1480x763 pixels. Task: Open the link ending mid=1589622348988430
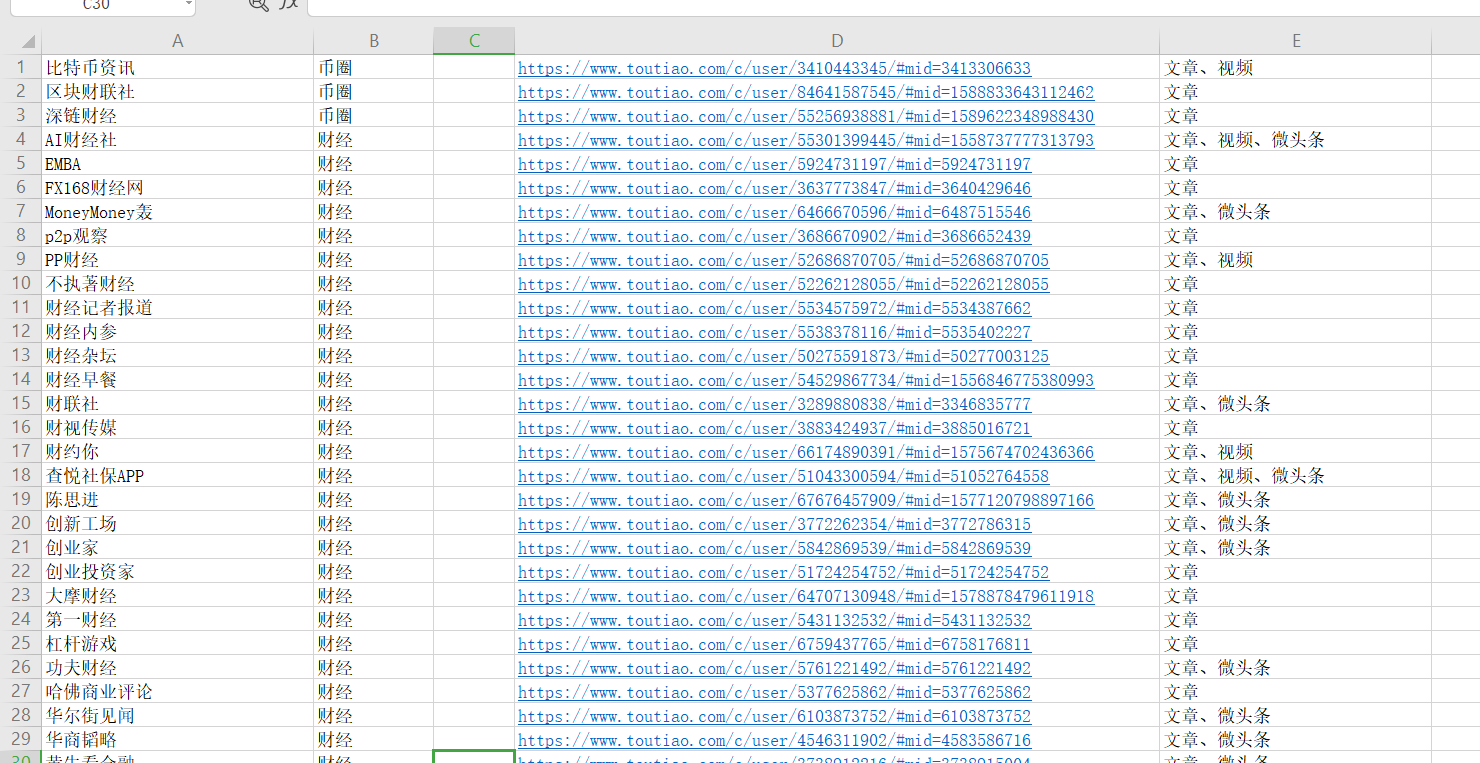point(806,116)
